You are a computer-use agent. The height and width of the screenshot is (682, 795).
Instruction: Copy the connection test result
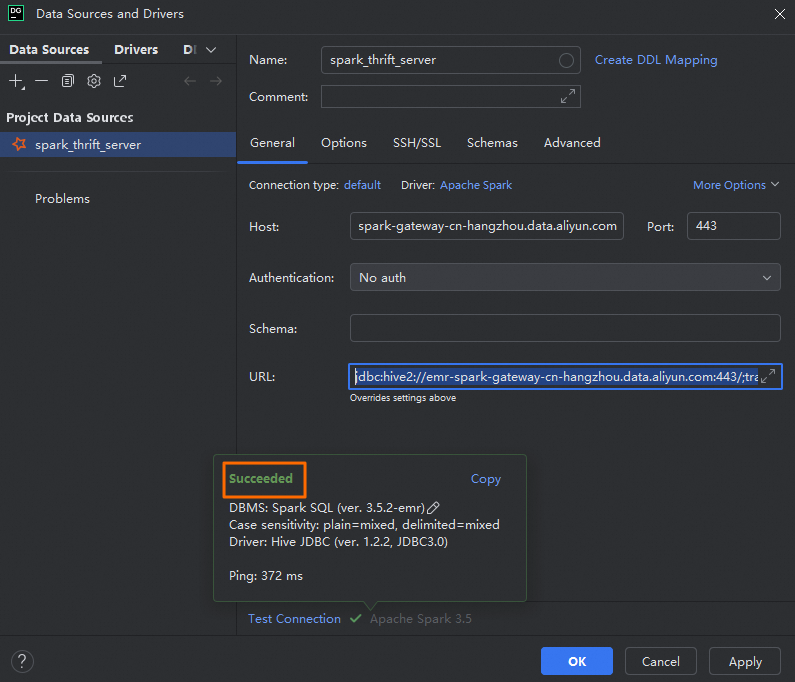pyautogui.click(x=486, y=479)
